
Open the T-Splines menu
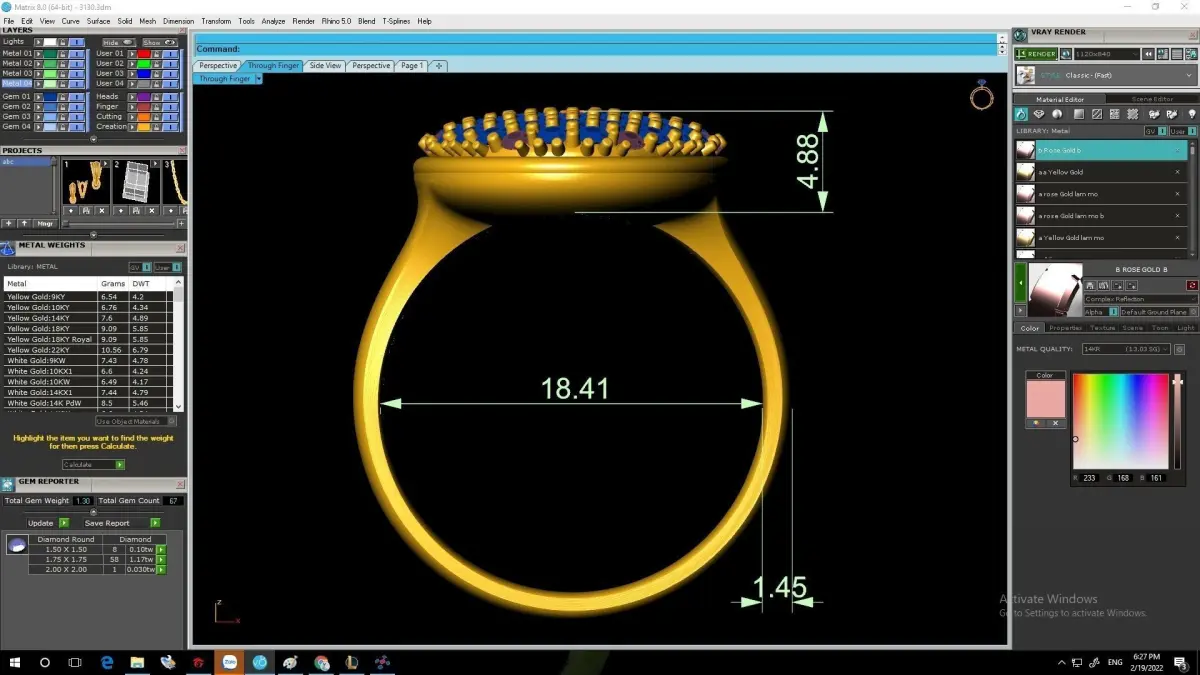tap(395, 21)
